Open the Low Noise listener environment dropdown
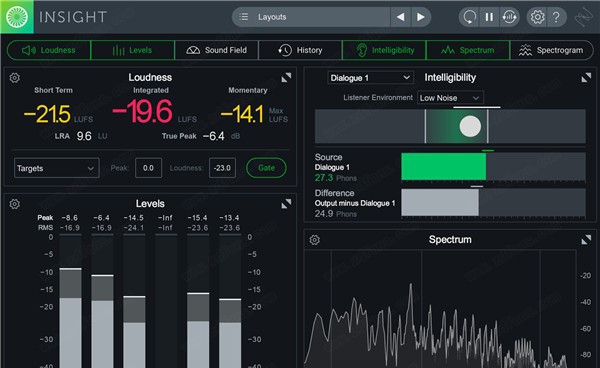This screenshot has width=600, height=368. point(450,98)
